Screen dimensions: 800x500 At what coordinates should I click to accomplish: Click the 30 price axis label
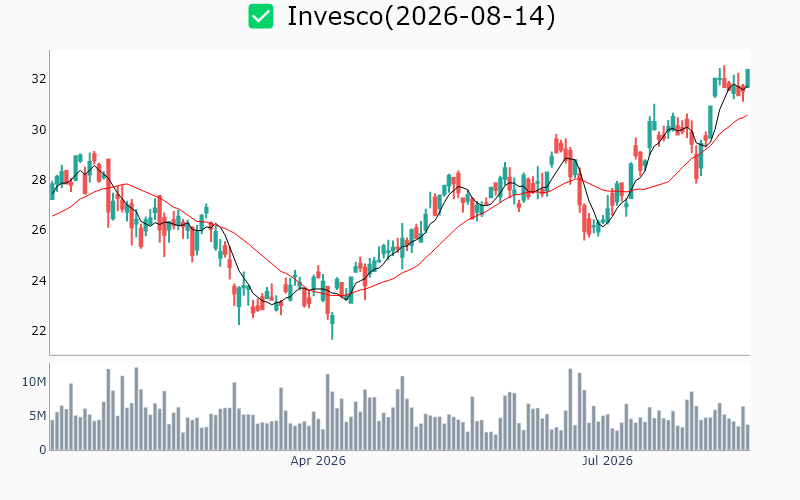pos(39,130)
